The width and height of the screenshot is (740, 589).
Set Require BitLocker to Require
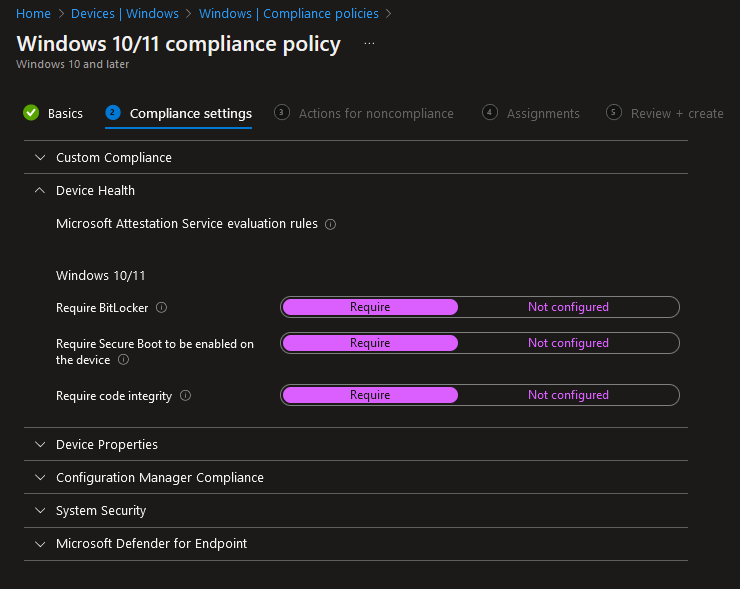[x=370, y=307]
